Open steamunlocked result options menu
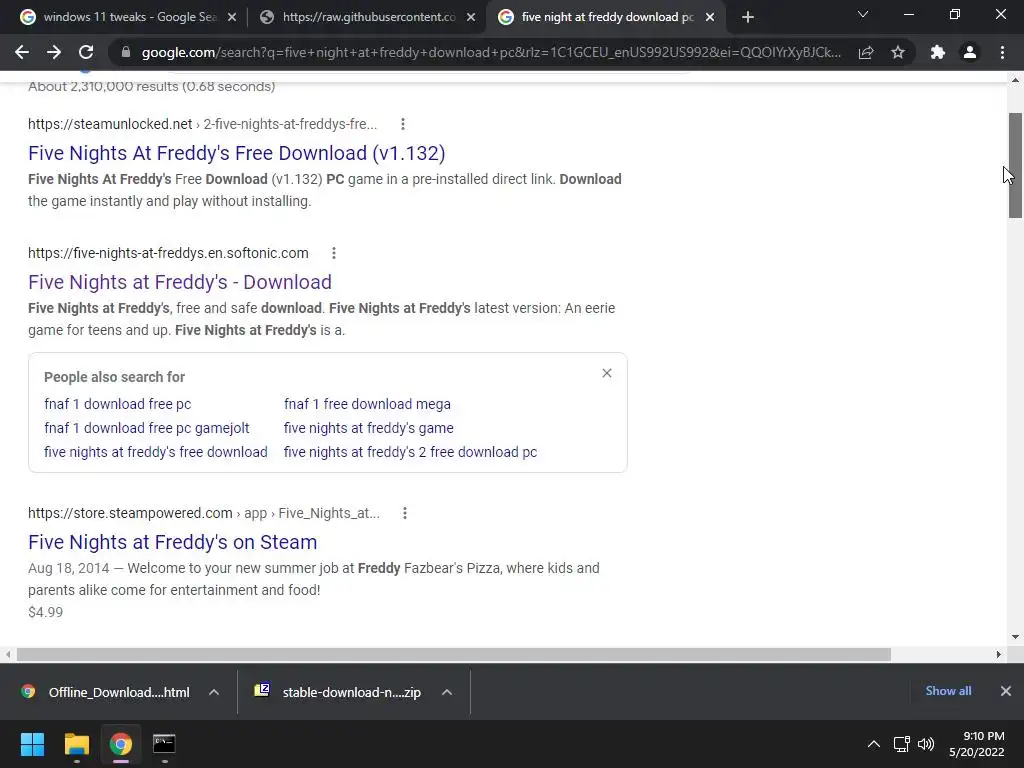This screenshot has height=768, width=1024. tap(403, 124)
